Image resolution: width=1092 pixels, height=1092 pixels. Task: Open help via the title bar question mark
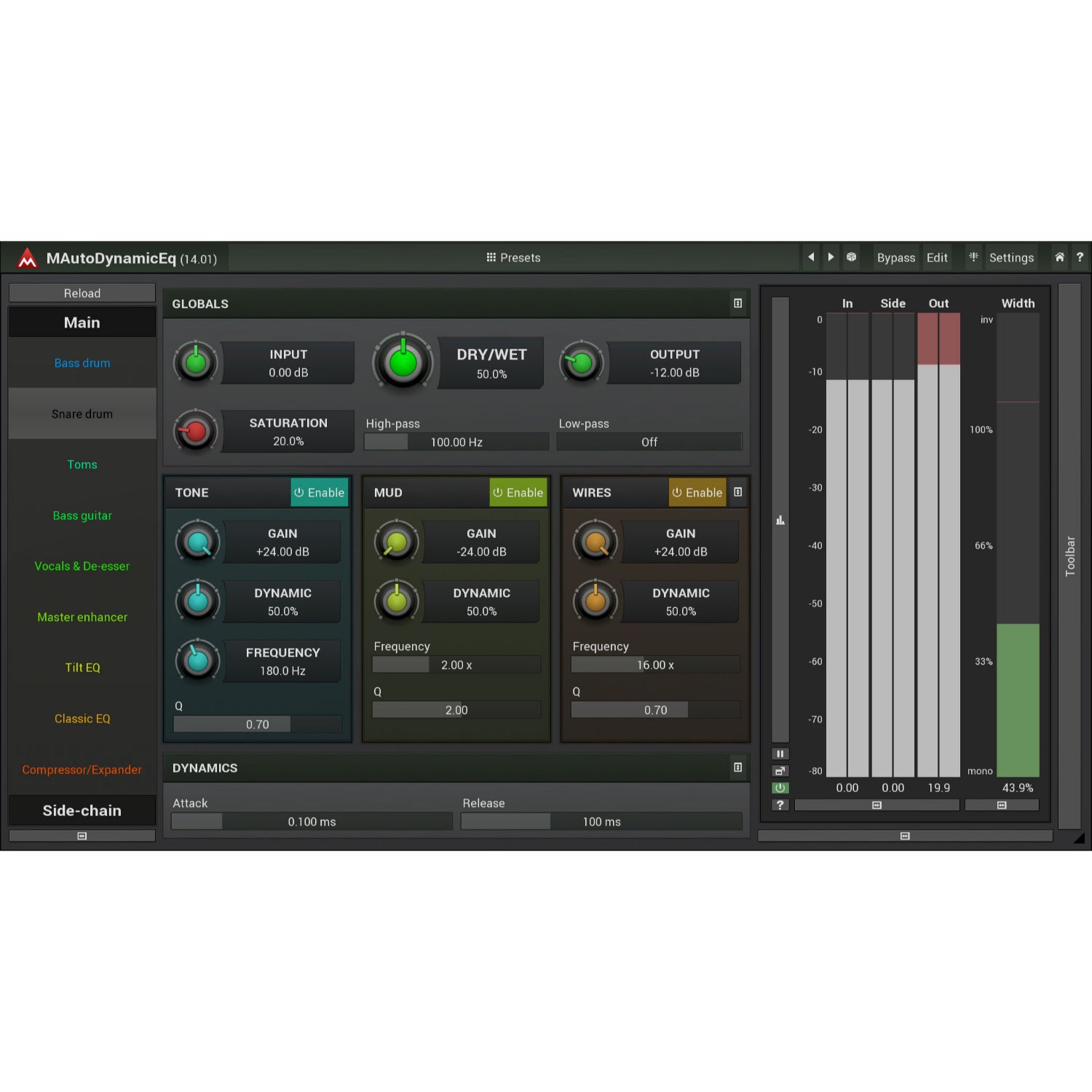click(1080, 257)
